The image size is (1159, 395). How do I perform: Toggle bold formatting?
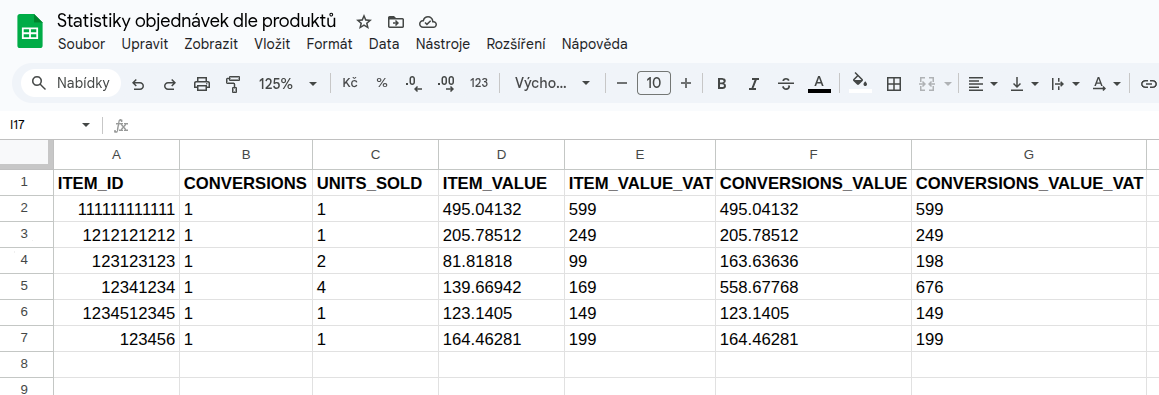click(722, 84)
